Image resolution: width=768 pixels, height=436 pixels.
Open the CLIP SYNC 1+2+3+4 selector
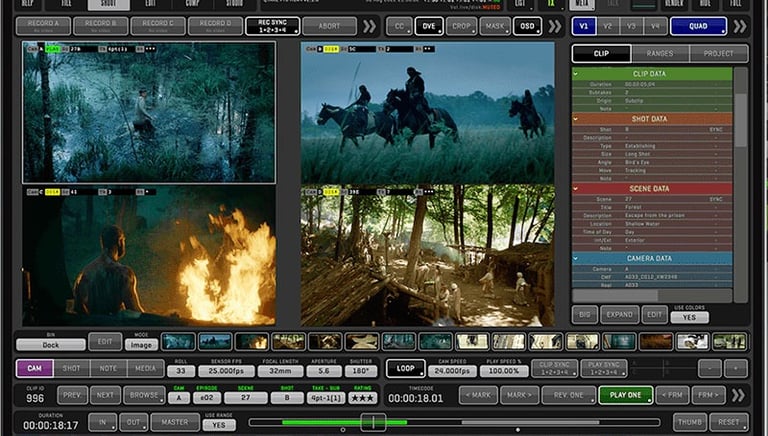pyautogui.click(x=554, y=368)
